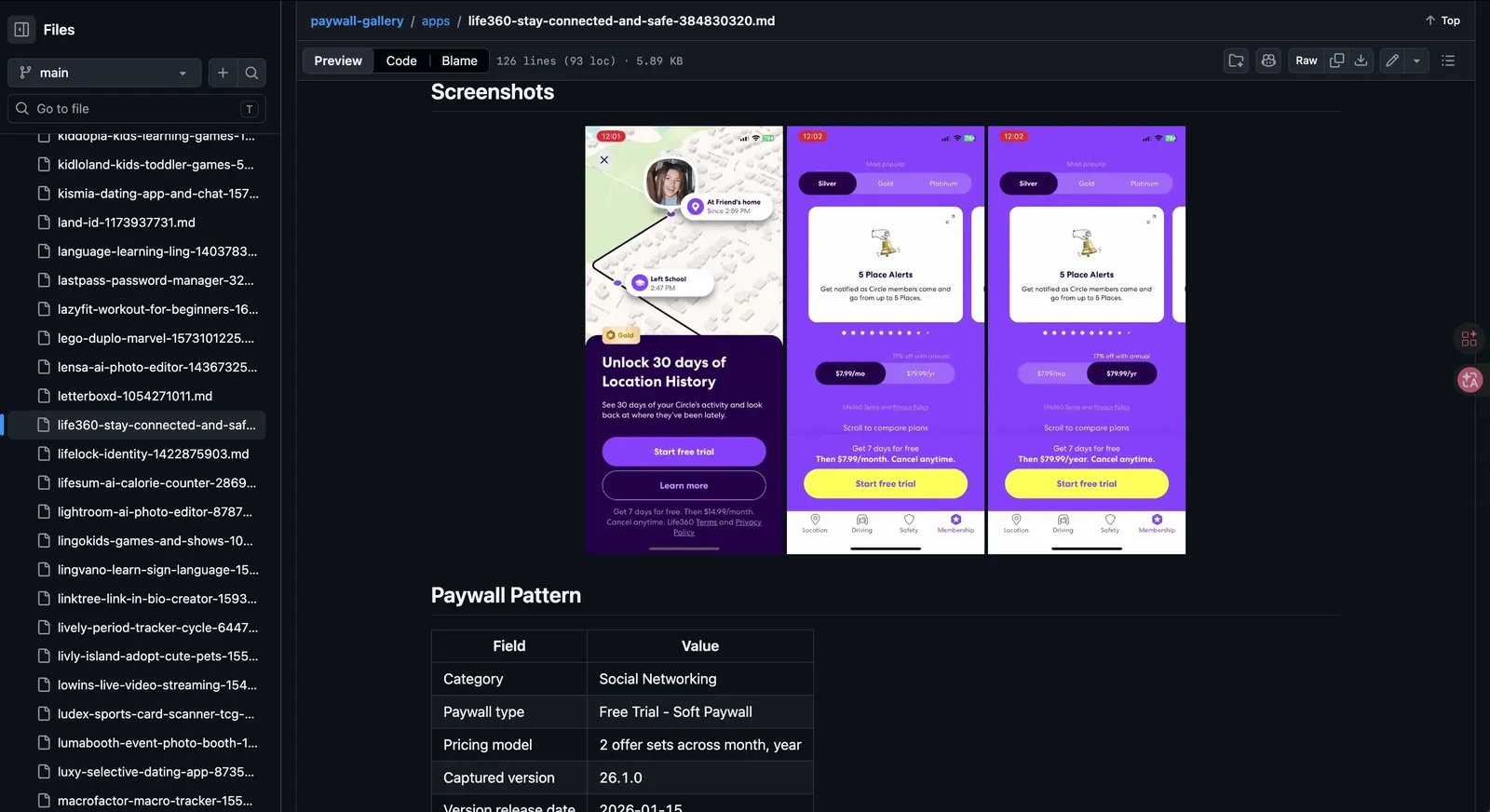Download the raw file icon

(1361, 61)
